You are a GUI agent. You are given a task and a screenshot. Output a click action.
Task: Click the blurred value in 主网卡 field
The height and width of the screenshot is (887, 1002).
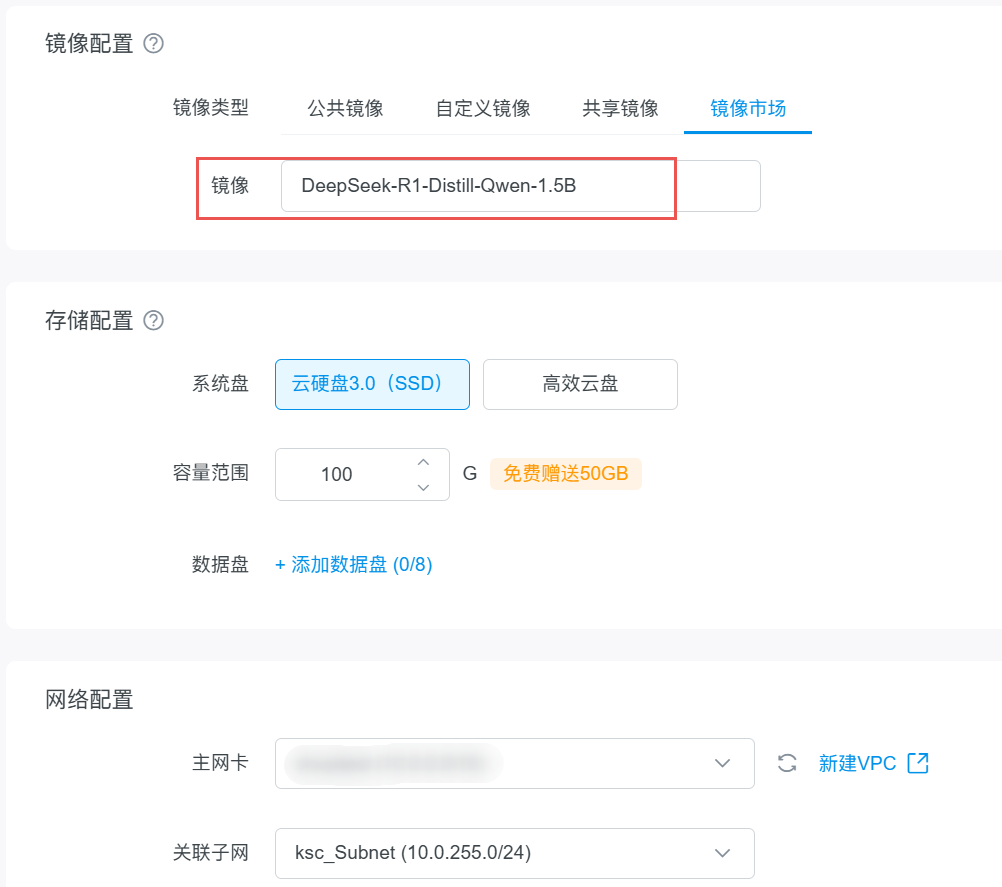[x=392, y=763]
